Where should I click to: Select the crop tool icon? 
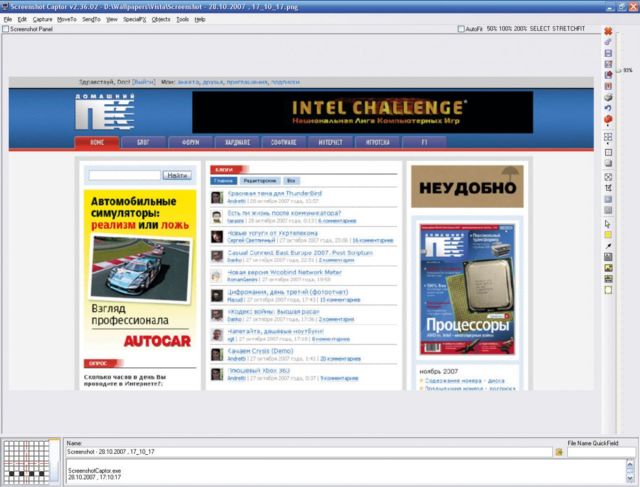[x=608, y=188]
